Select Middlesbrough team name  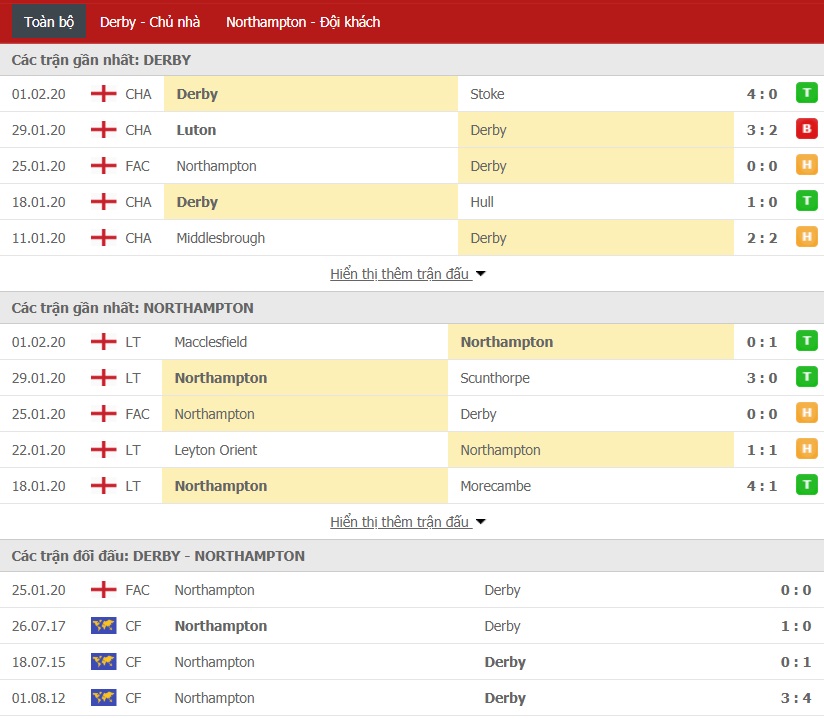(x=220, y=238)
